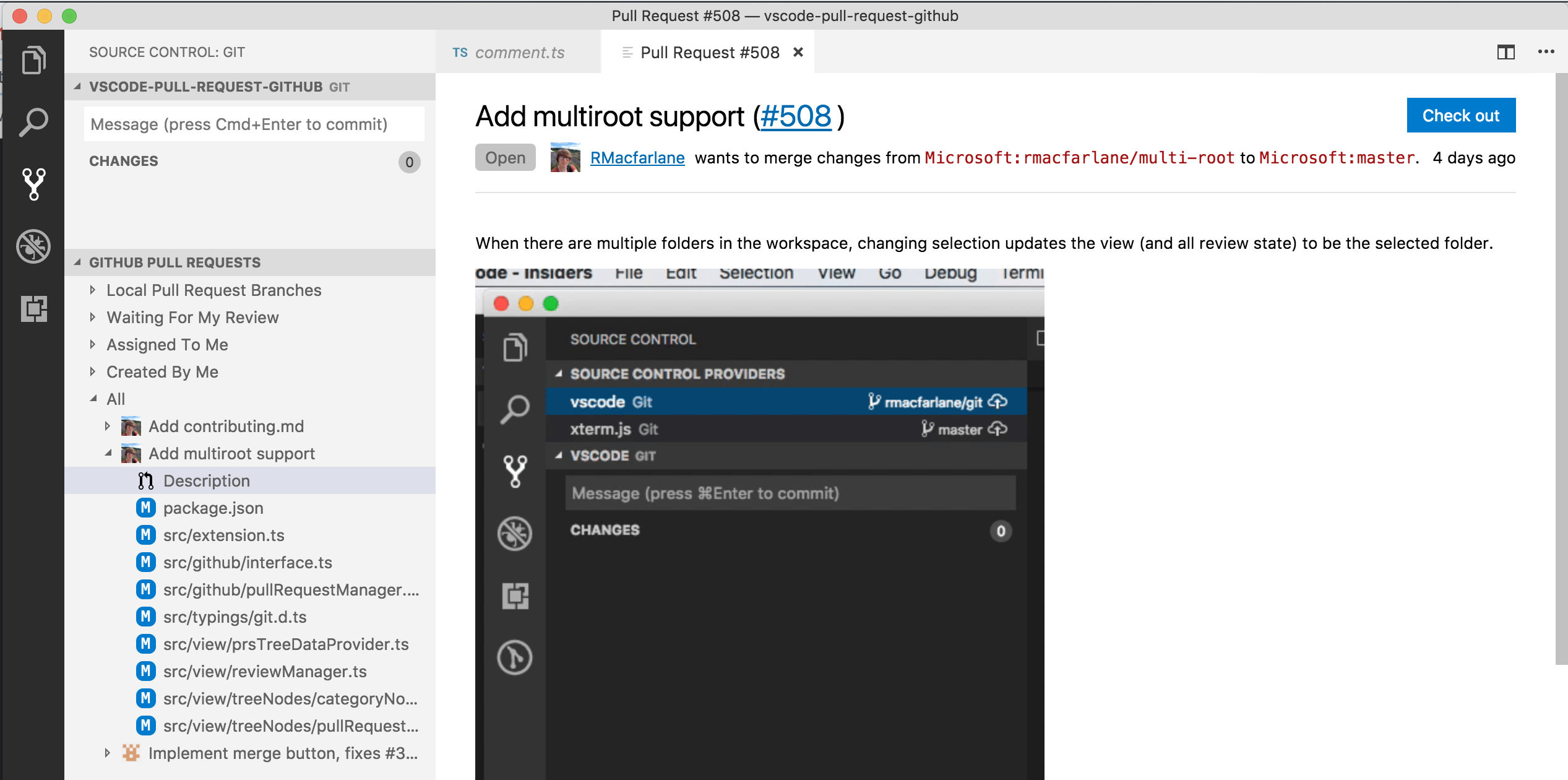Click the Check out button
1568x780 pixels.
pyautogui.click(x=1460, y=115)
